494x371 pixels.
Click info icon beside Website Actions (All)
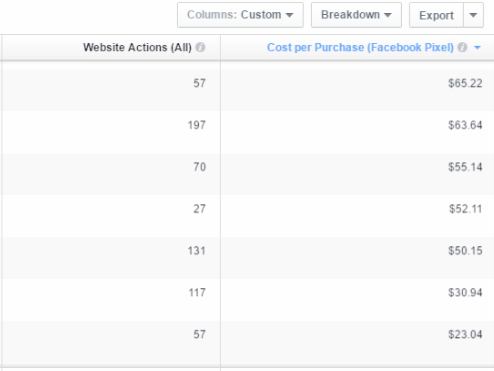200,47
